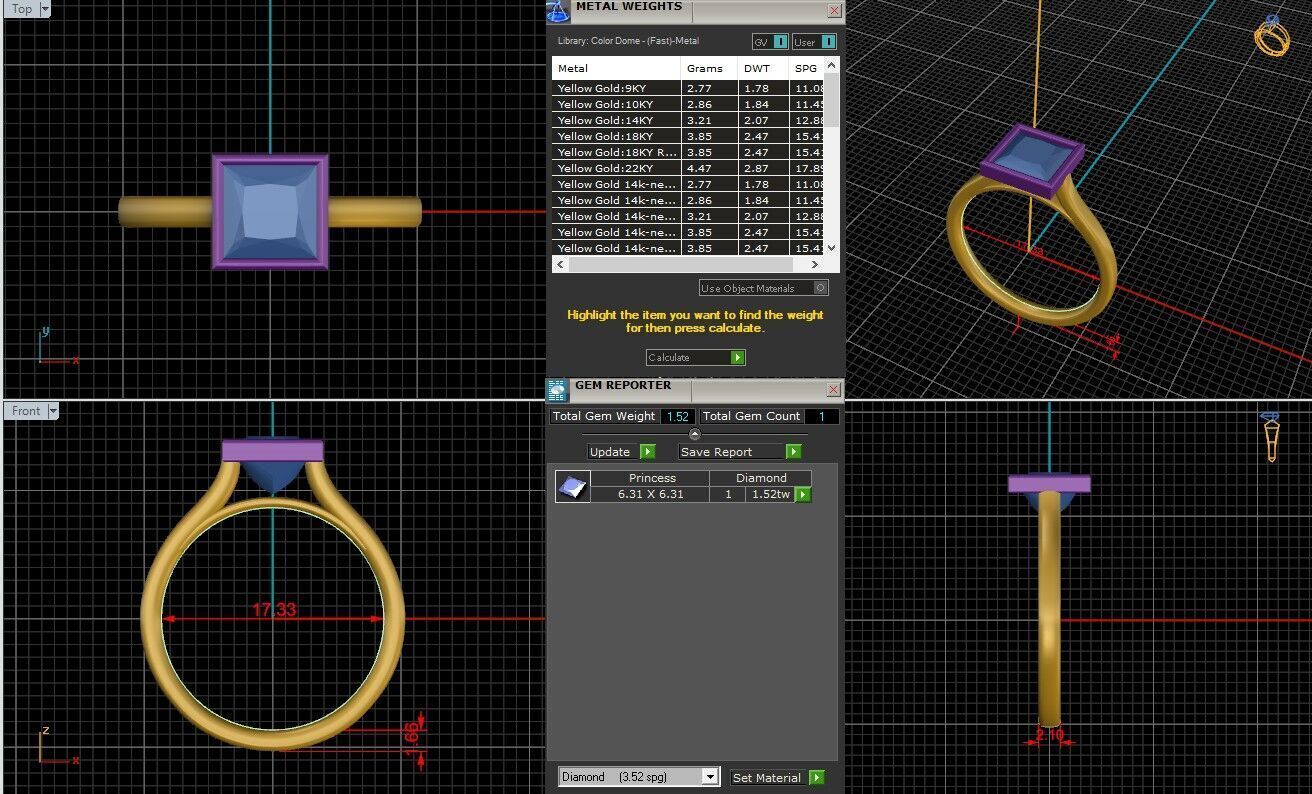Click the green arrow next to Set Material
1312x794 pixels.
tap(817, 777)
